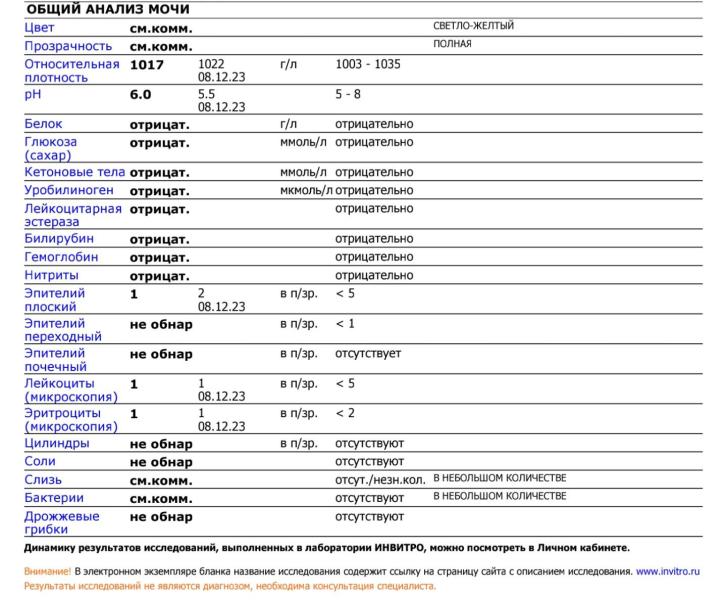Click the Уробилиноген link
Screen dimensions: 727x600
[69, 190]
